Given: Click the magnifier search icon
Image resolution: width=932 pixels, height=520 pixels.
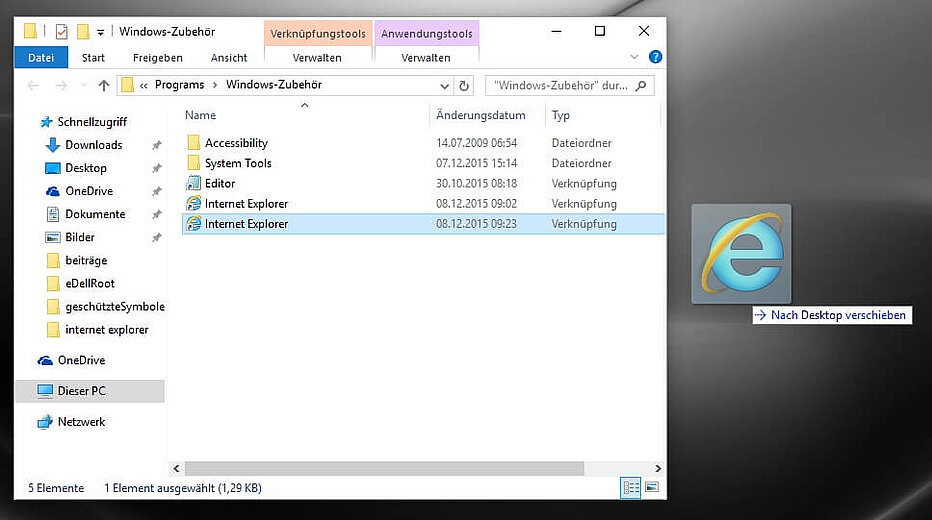Looking at the screenshot, I should [x=641, y=86].
